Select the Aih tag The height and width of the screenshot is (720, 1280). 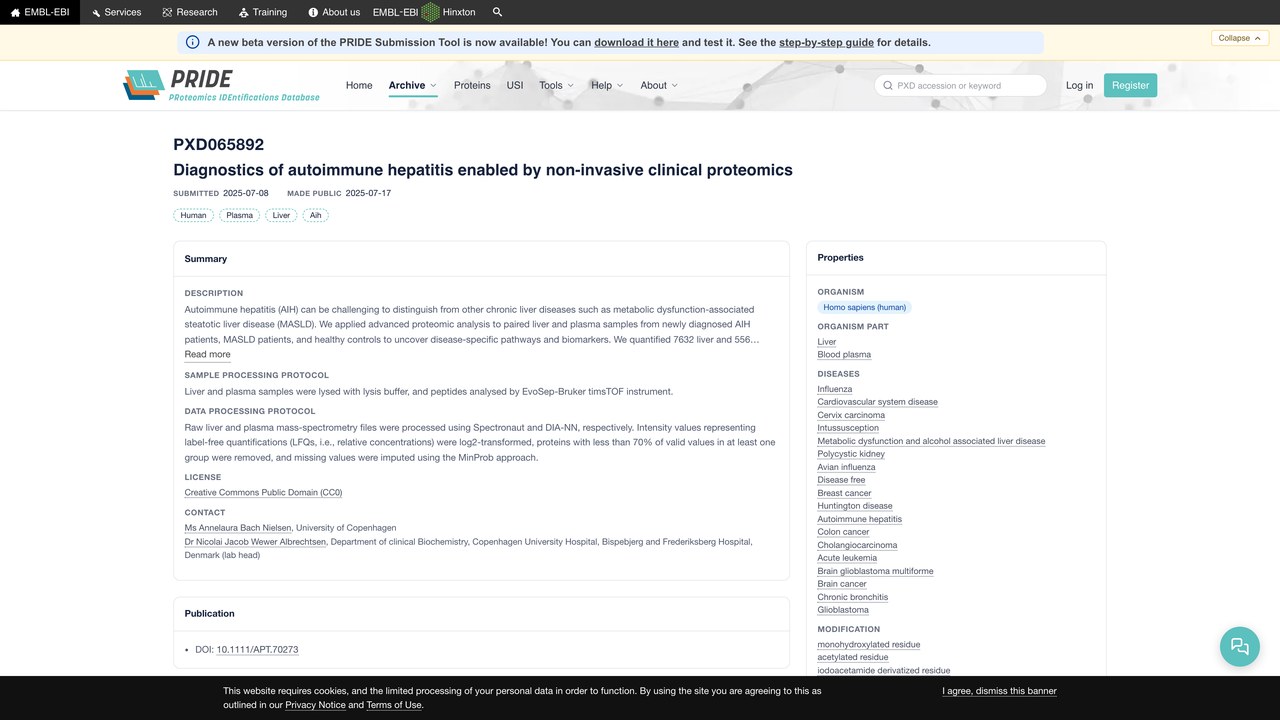click(316, 215)
